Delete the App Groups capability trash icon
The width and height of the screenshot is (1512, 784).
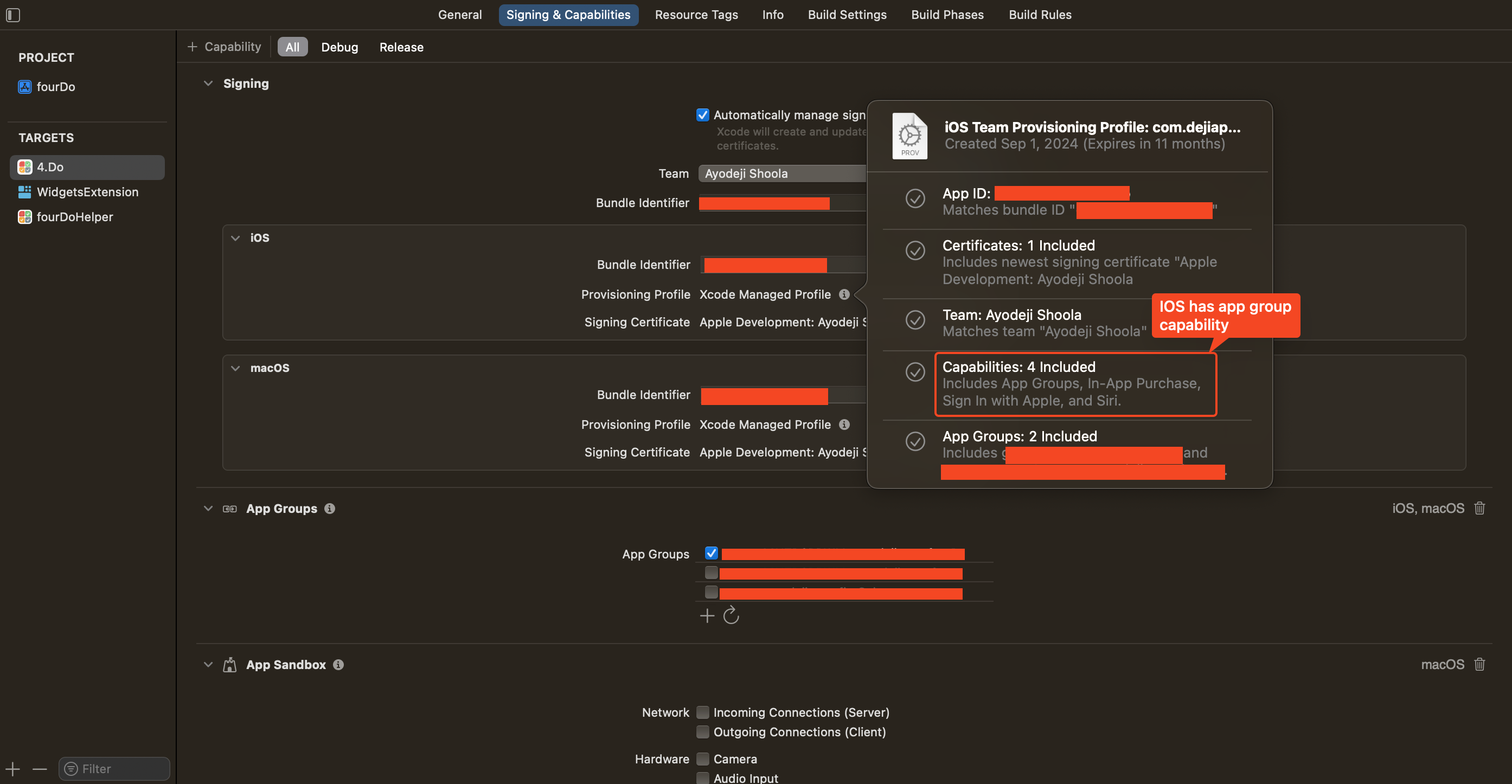(1479, 508)
